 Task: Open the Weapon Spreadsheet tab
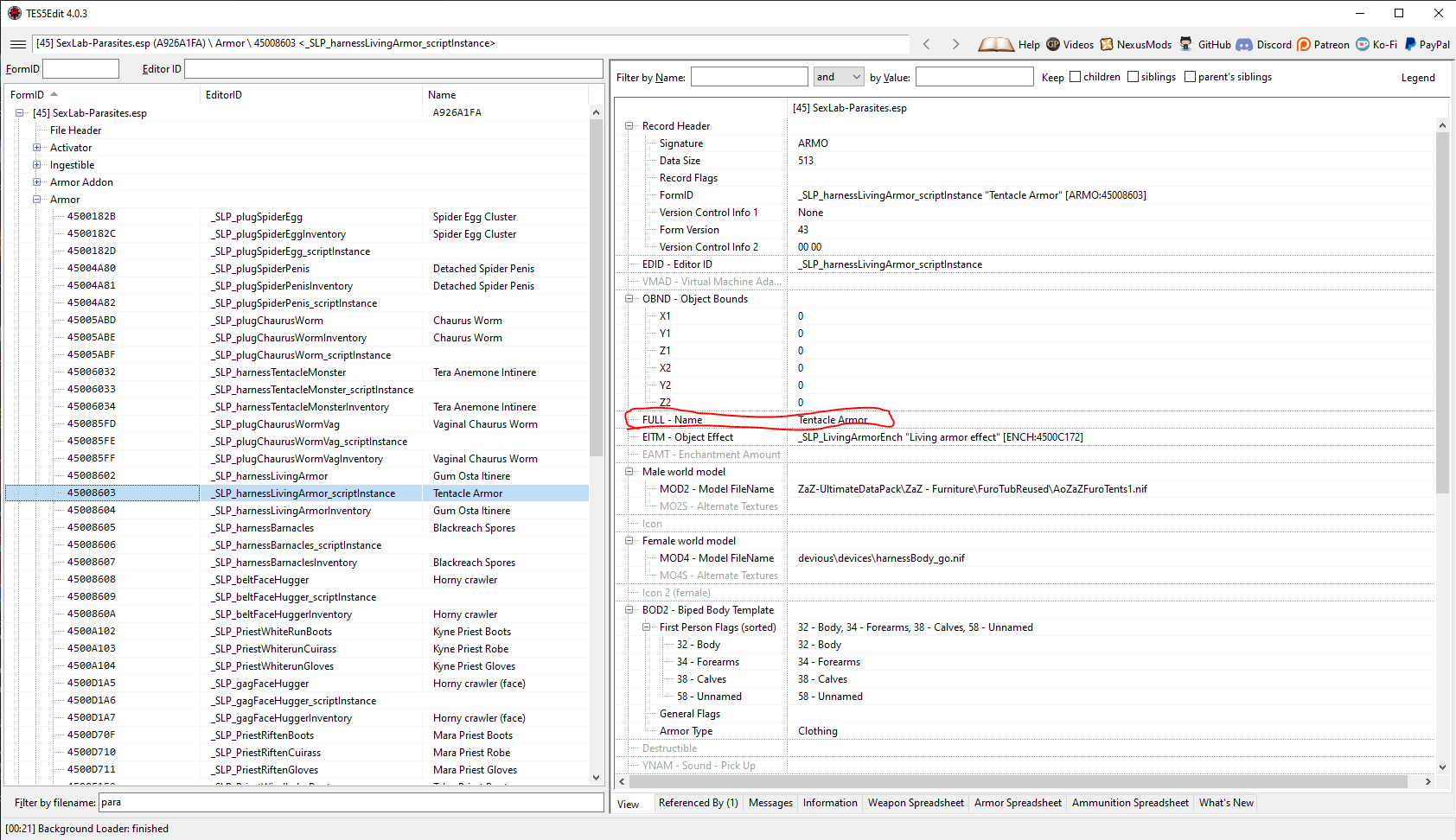916,803
